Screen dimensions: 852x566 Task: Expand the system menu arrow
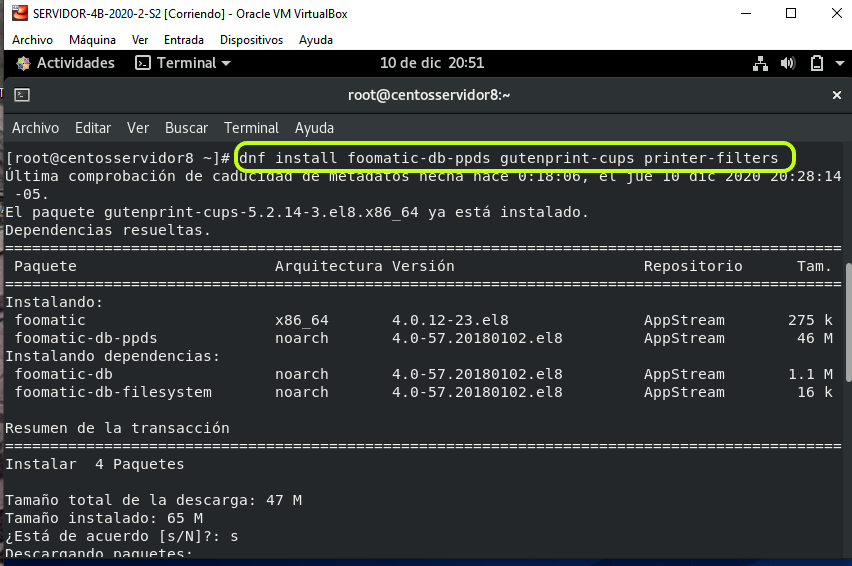coord(840,64)
